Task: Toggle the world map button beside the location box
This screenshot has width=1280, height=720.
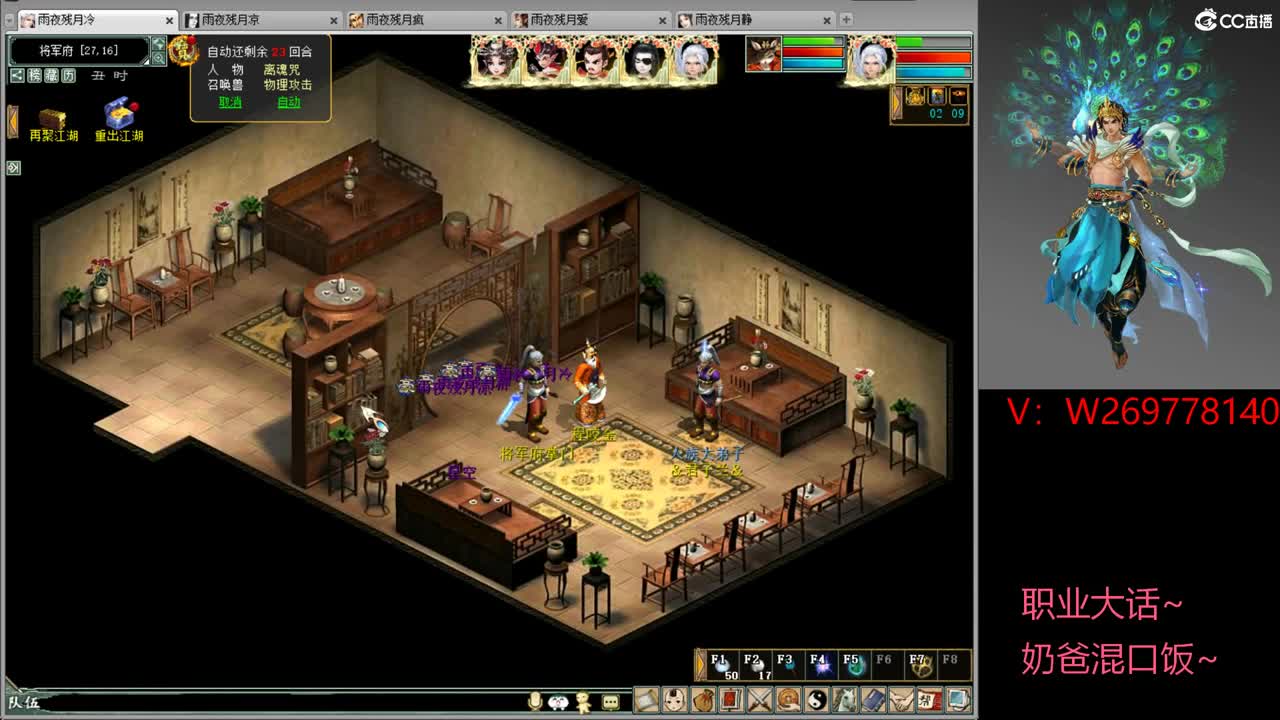Action: coord(158,44)
